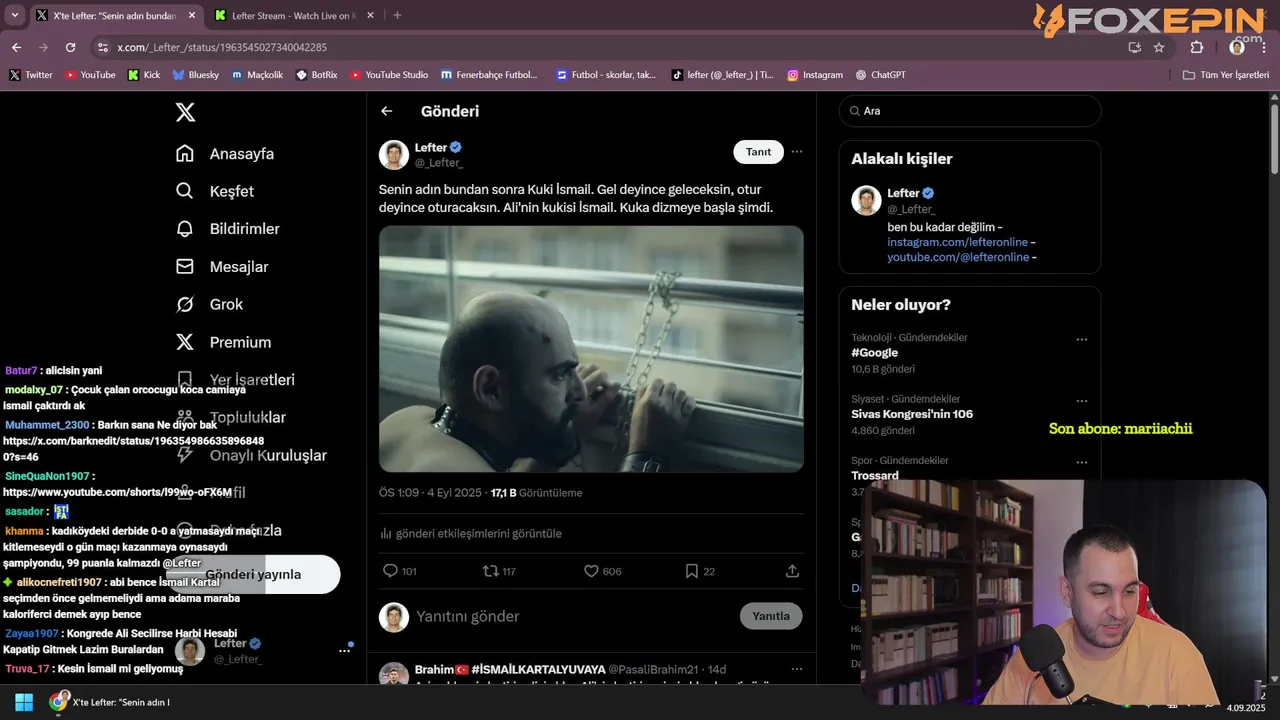The width and height of the screenshot is (1280, 720).
Task: Open the chained man post image
Action: pyautogui.click(x=591, y=348)
